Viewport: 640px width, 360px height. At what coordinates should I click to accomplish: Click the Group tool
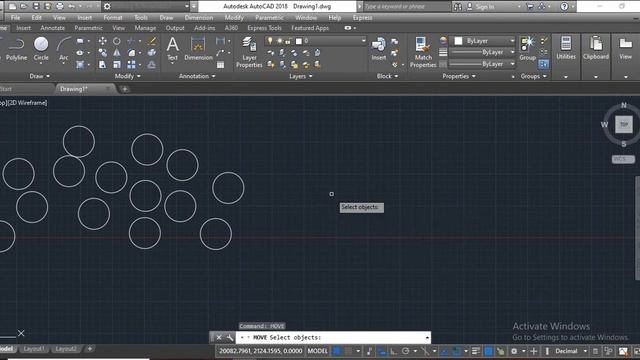click(x=527, y=49)
